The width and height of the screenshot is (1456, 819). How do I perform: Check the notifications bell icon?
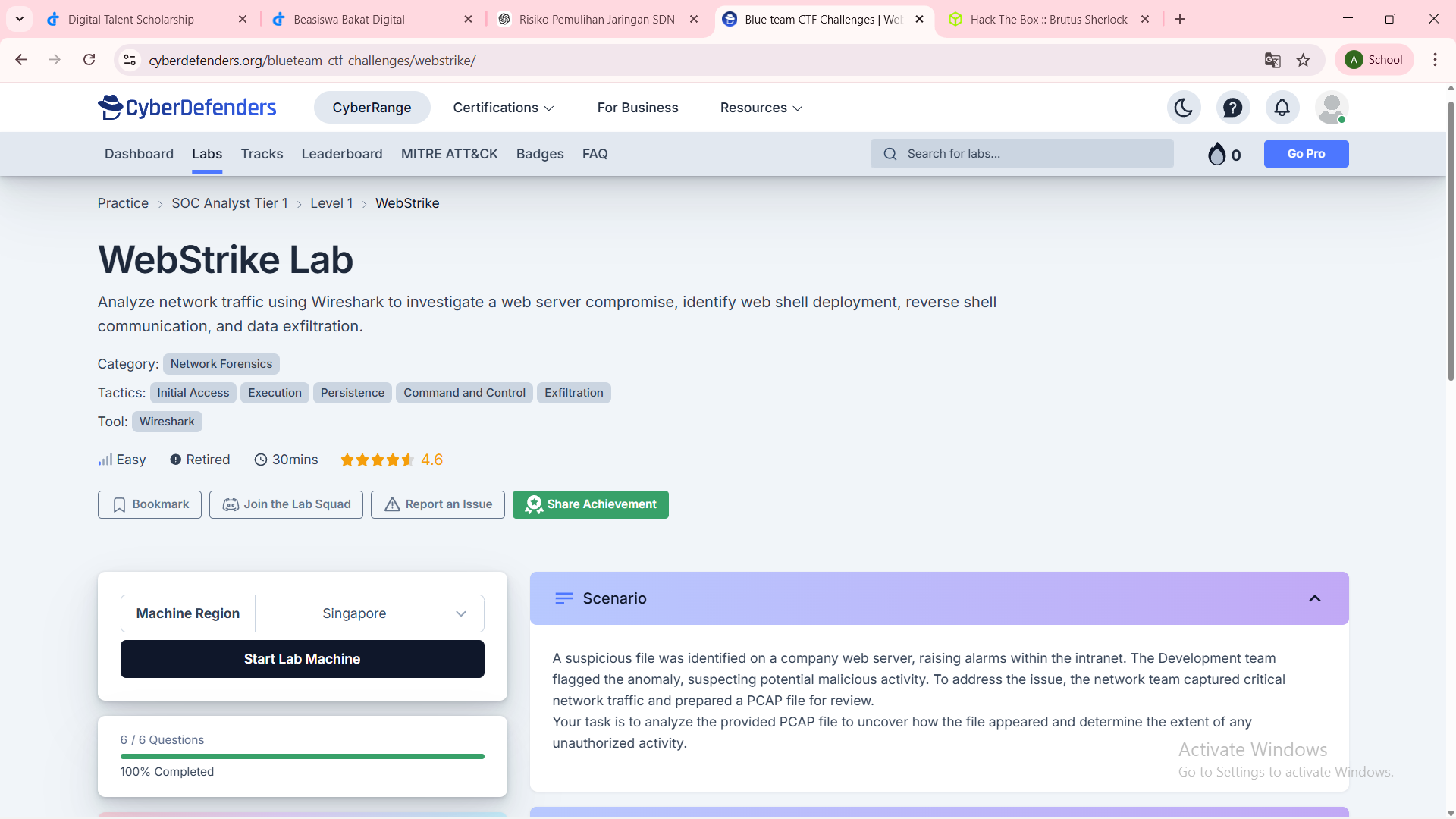click(x=1282, y=107)
